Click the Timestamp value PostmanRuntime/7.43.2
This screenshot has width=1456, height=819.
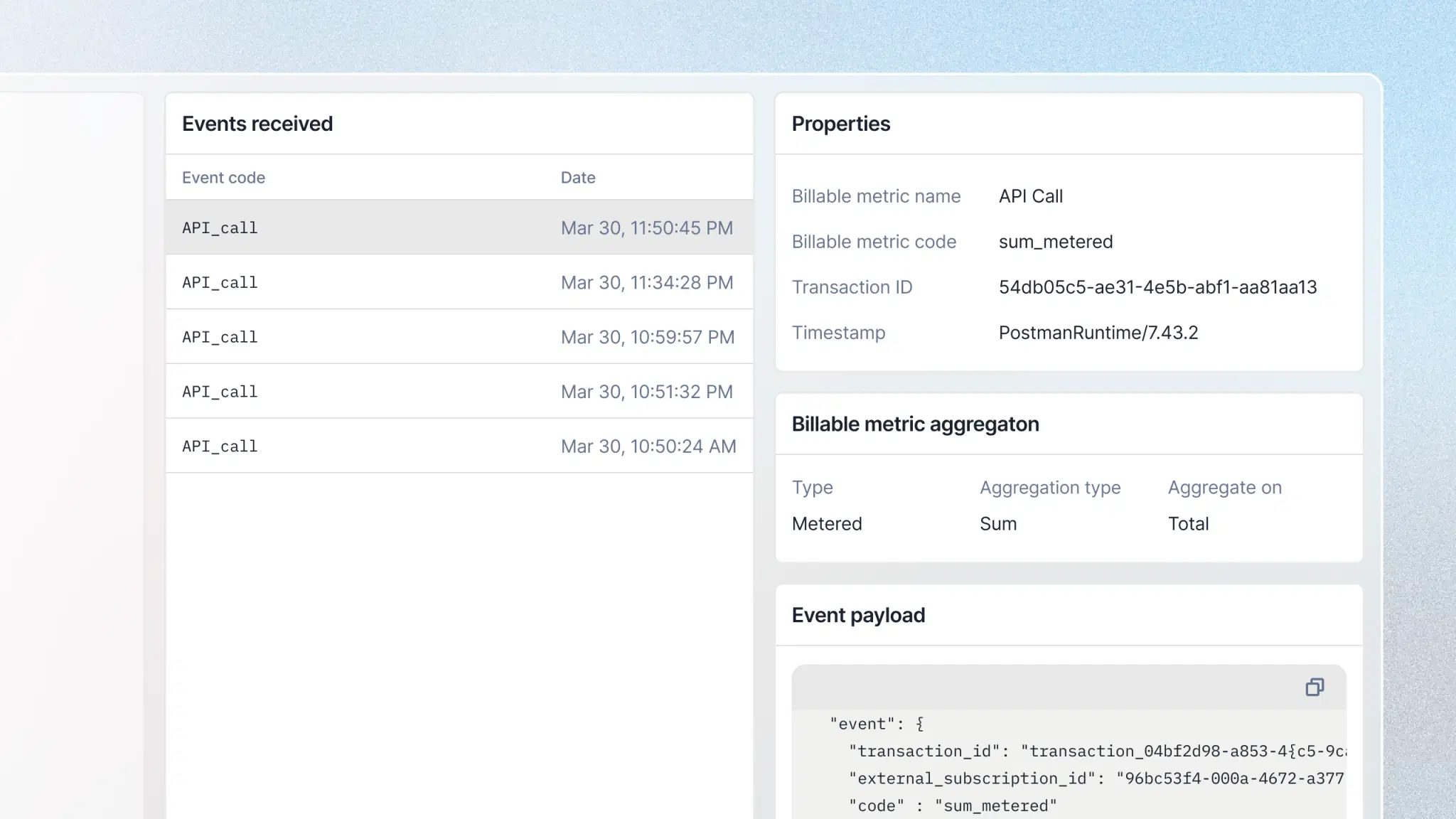[1098, 332]
